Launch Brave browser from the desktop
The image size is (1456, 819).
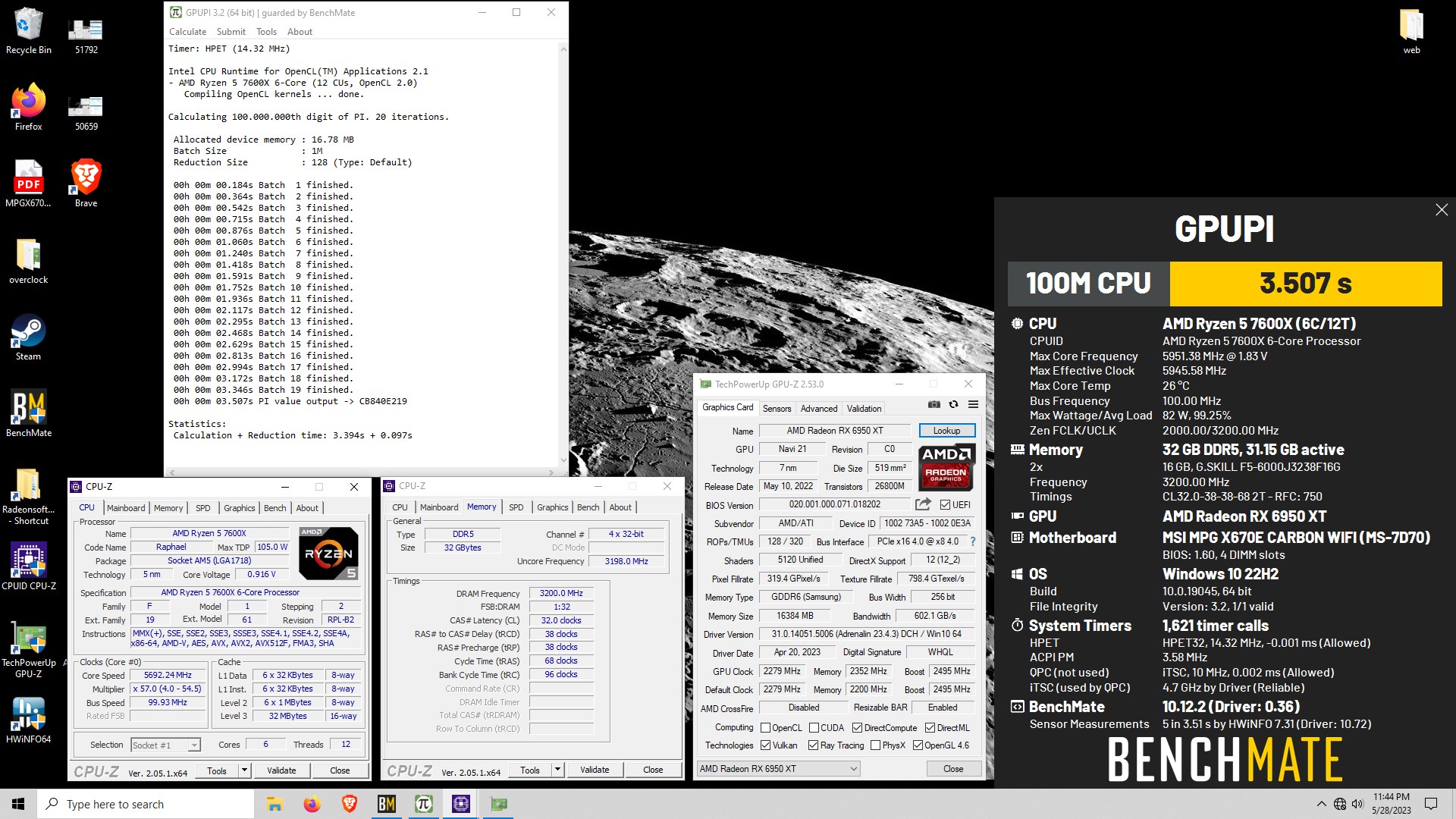[x=86, y=184]
